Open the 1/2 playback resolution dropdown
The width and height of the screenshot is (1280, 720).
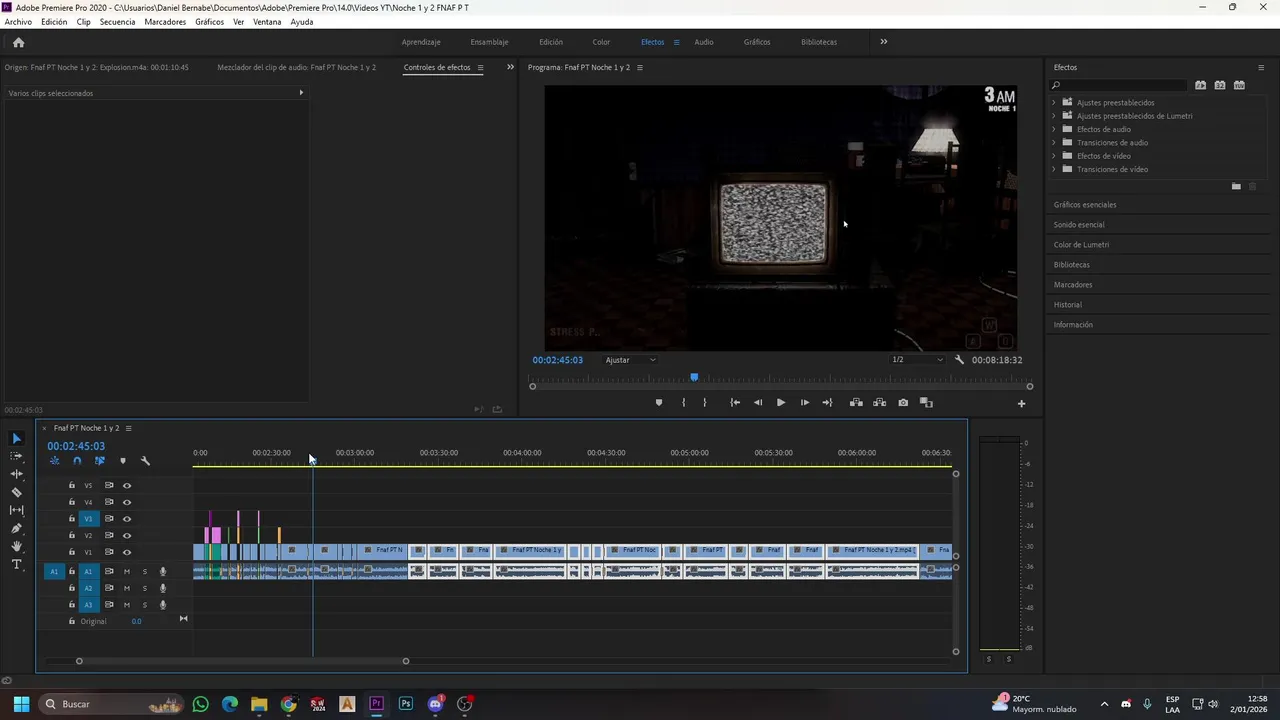[x=917, y=360]
